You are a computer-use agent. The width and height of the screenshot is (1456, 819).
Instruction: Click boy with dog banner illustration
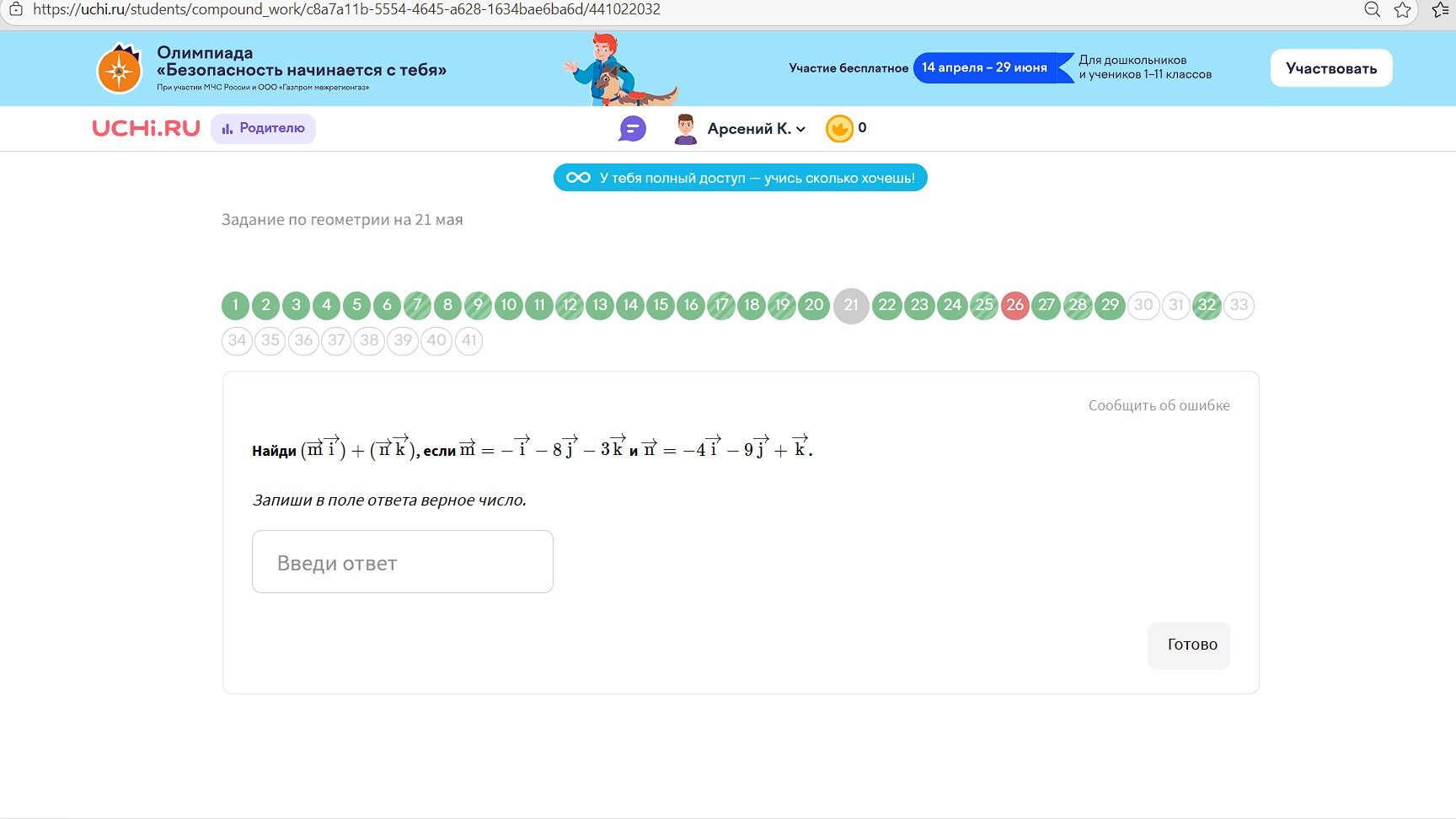coord(622,69)
